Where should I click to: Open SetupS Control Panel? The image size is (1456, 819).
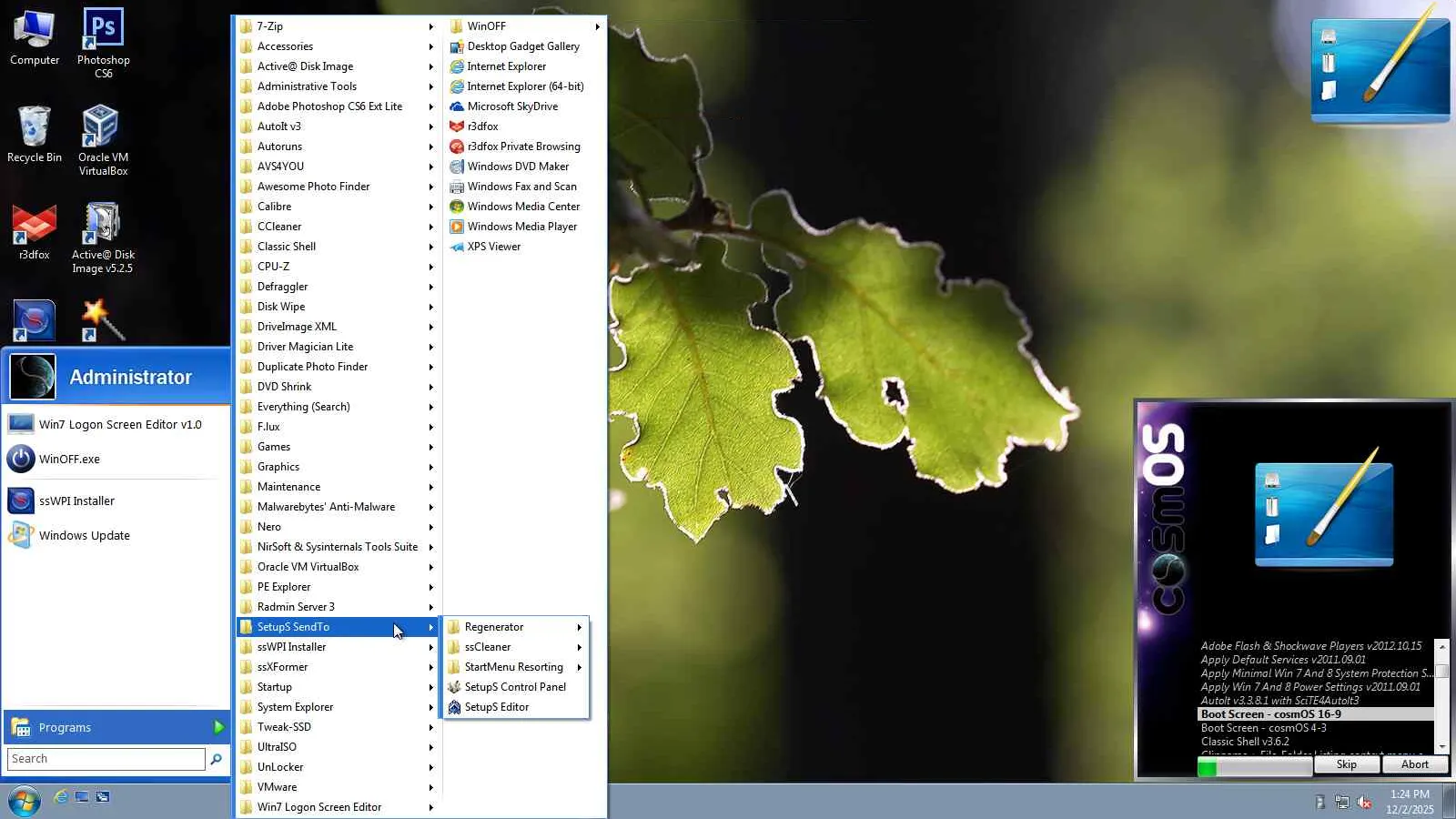point(515,687)
